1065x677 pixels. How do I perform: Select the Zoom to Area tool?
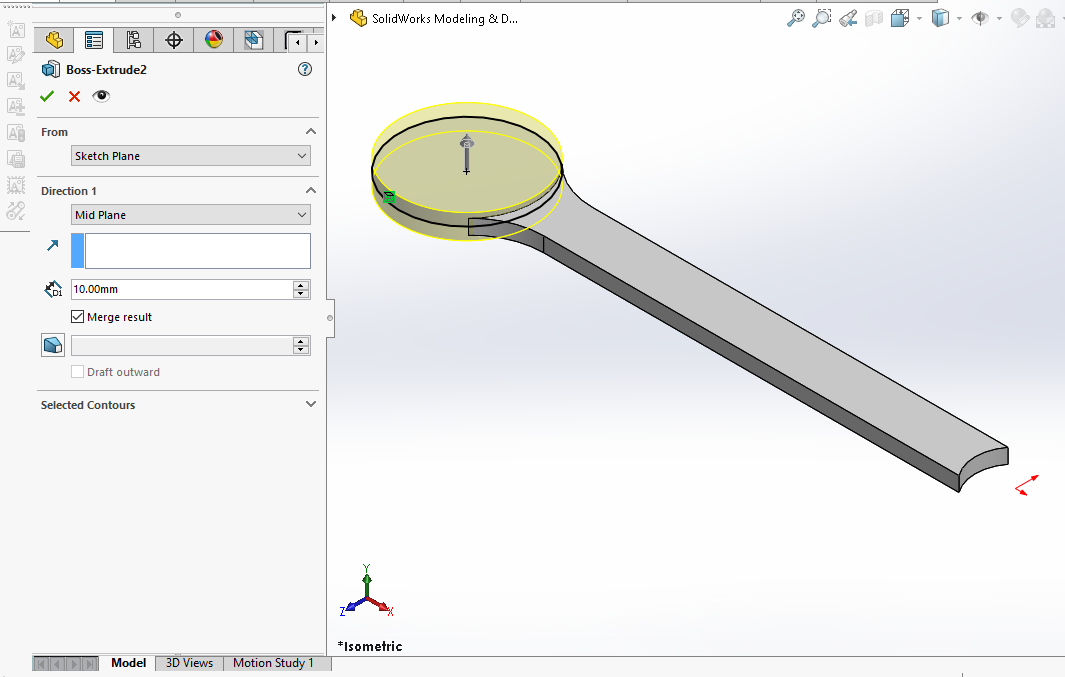click(822, 18)
